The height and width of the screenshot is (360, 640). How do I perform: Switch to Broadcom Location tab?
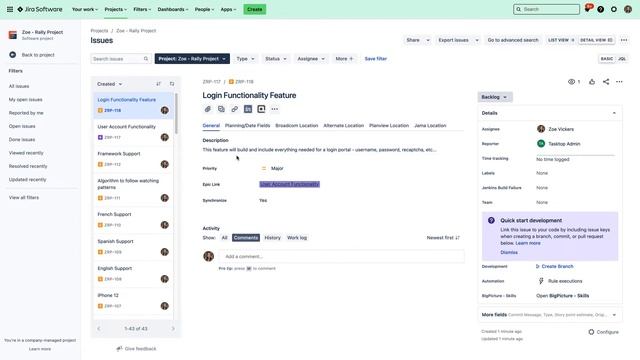point(296,126)
